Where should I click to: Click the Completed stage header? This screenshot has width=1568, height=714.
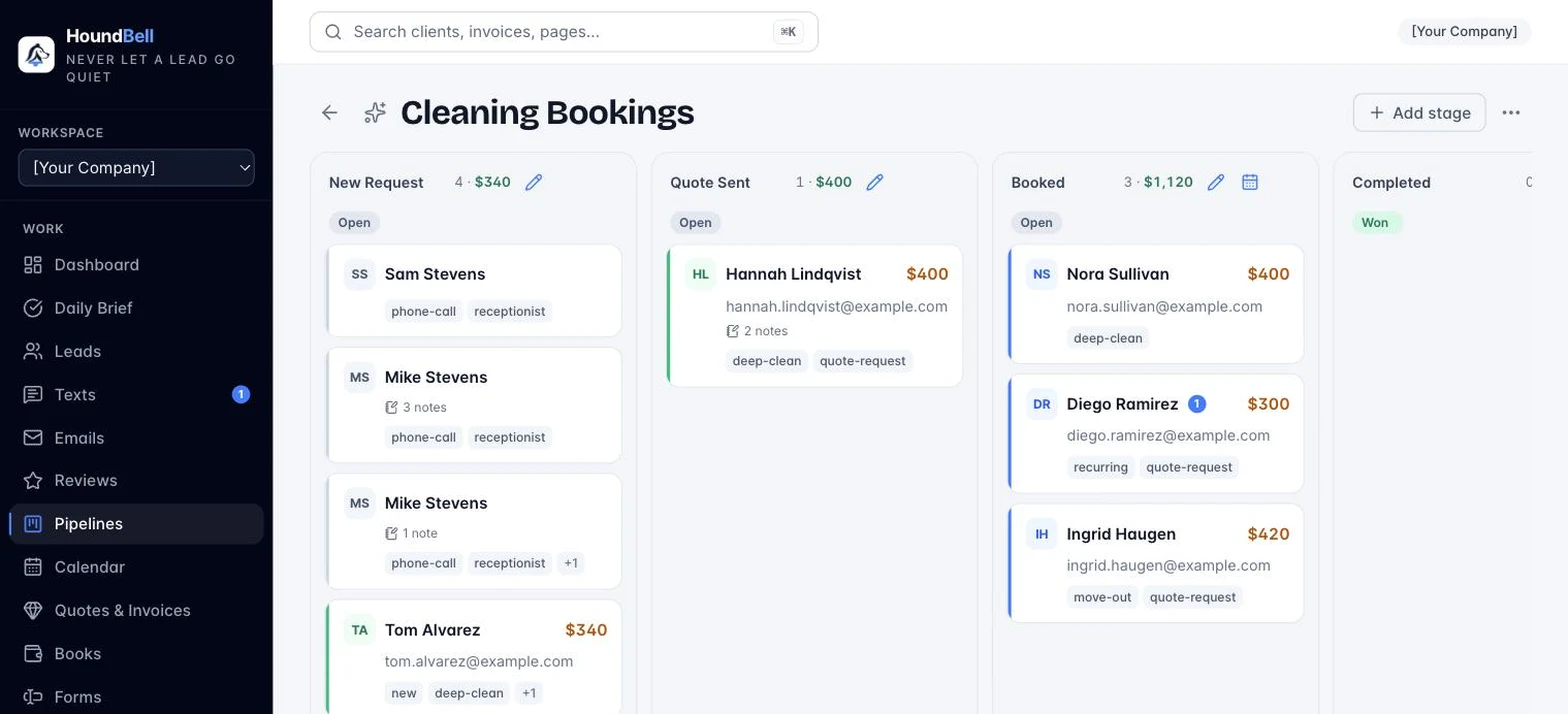coord(1392,182)
